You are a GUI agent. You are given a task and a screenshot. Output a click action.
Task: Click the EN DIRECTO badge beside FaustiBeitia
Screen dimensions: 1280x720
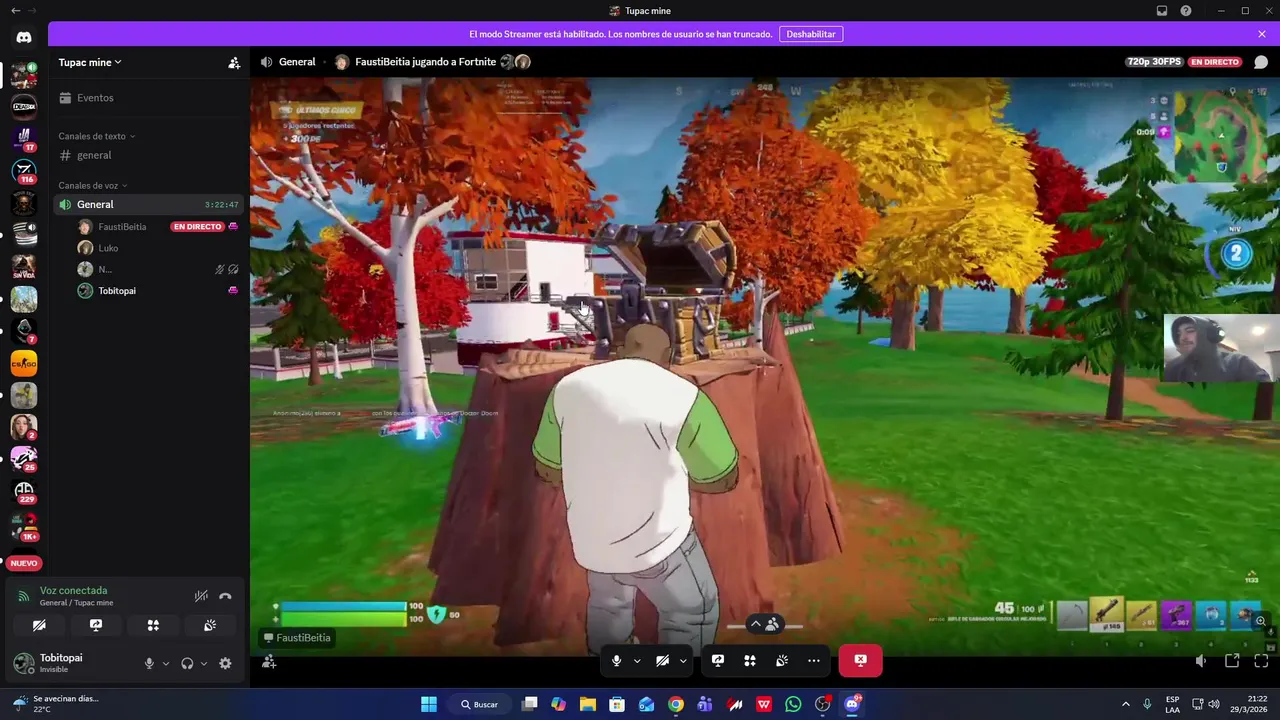(x=197, y=227)
